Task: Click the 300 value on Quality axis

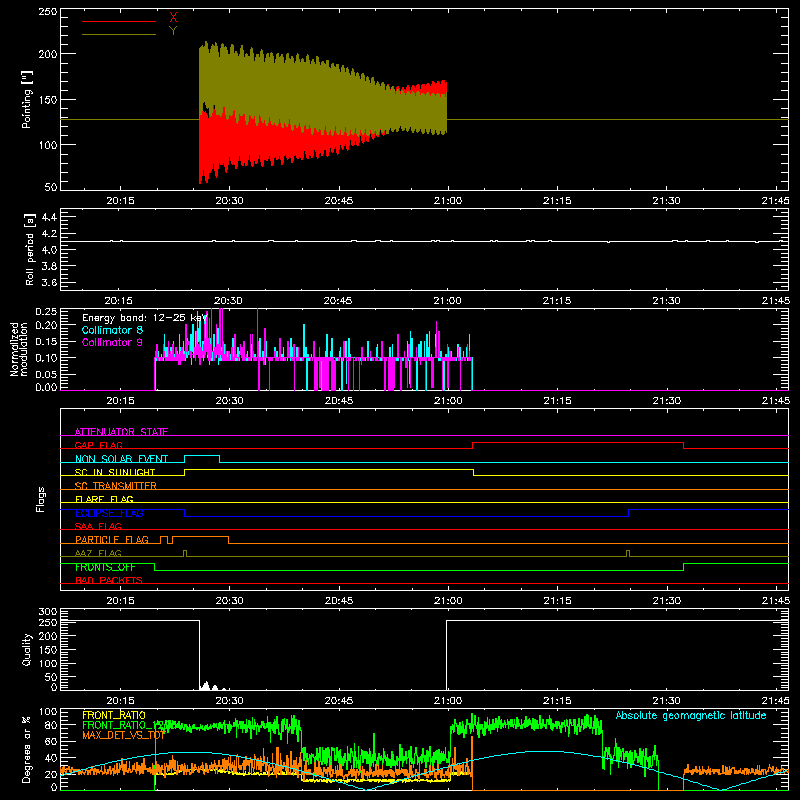Action: [47, 612]
